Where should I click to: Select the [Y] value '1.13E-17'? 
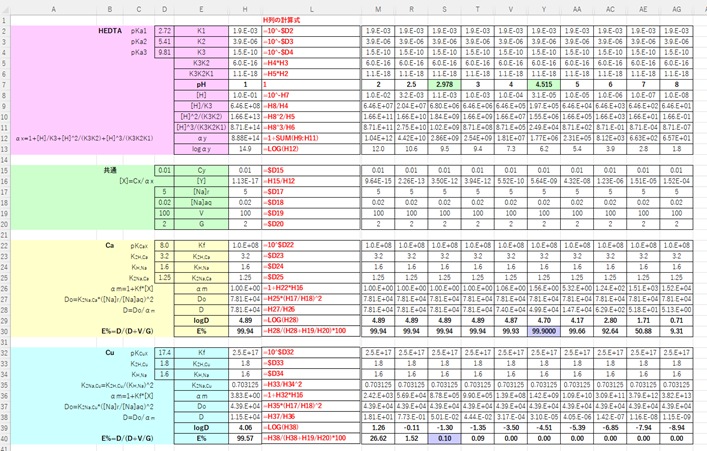245,181
